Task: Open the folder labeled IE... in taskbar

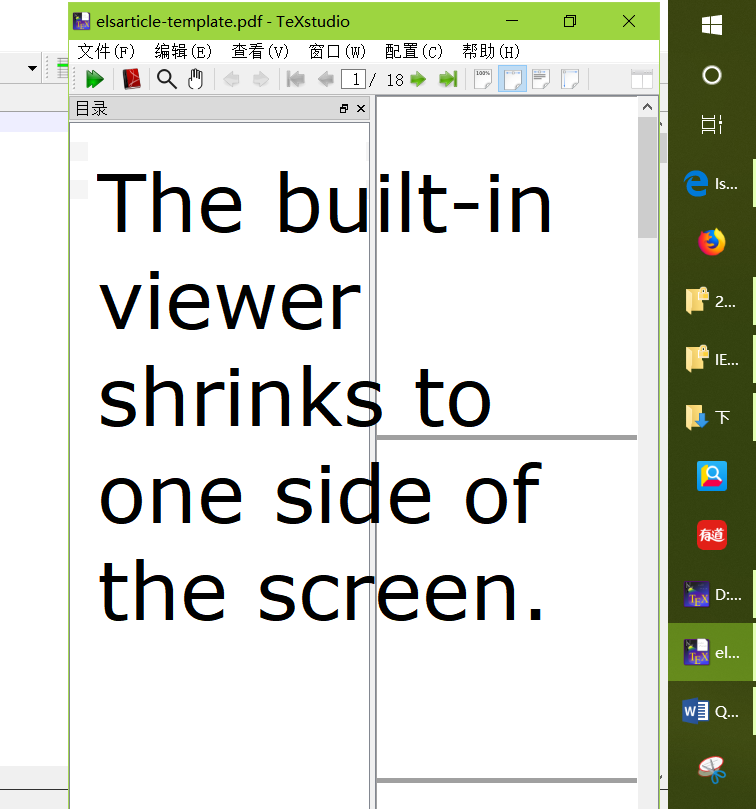Action: 712,359
